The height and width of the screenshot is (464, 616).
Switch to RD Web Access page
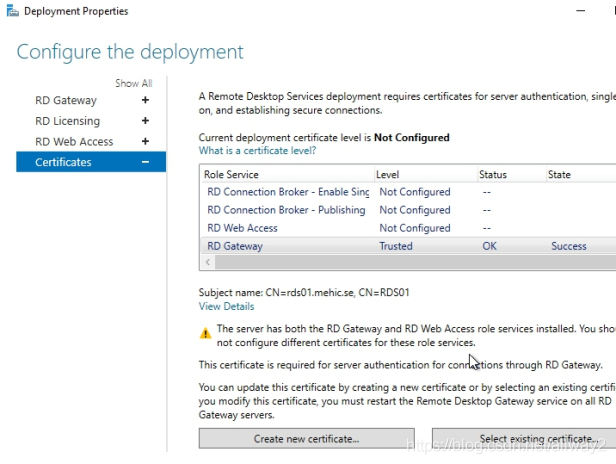[x=74, y=142]
